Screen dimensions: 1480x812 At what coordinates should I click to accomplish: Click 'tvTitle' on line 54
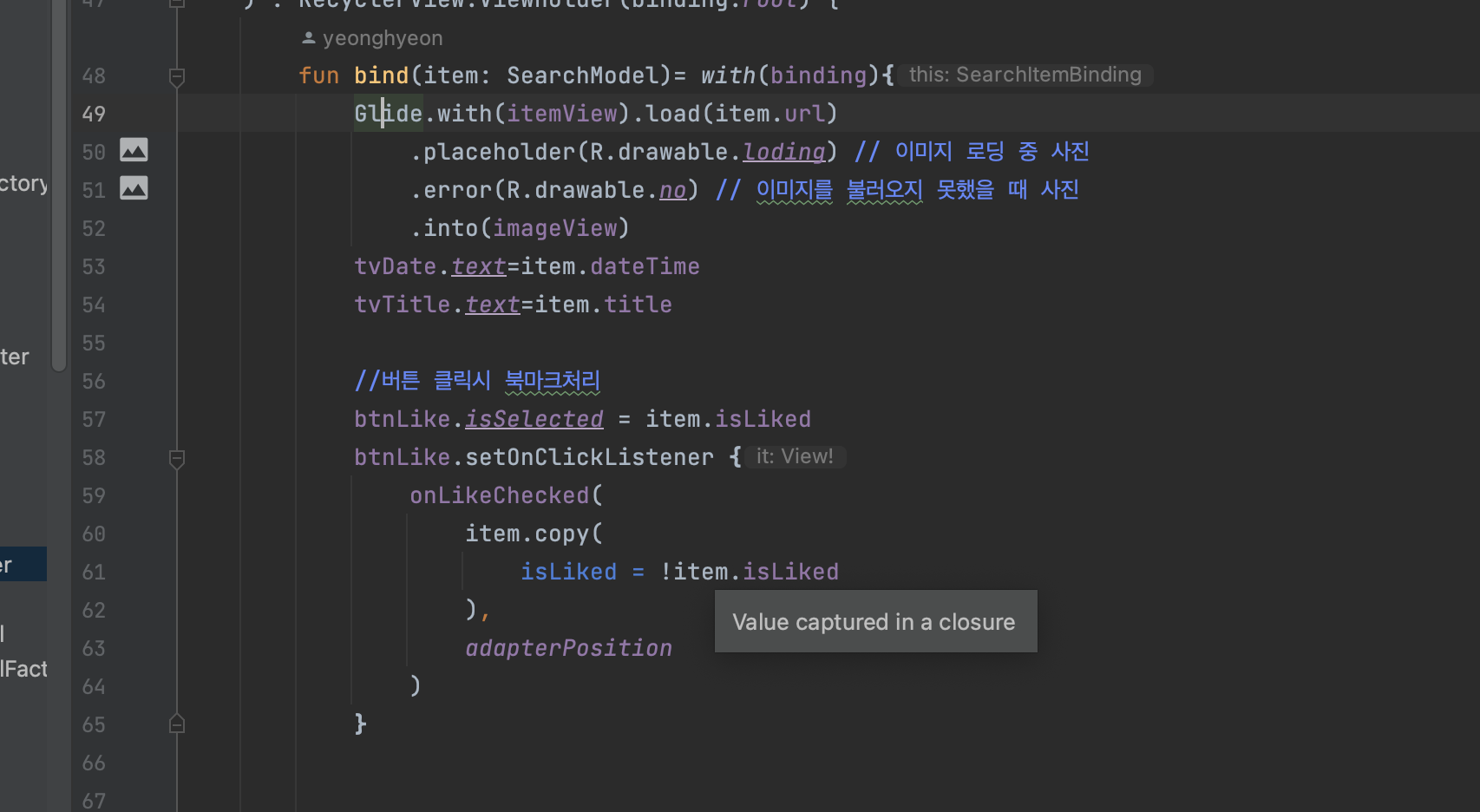(403, 304)
